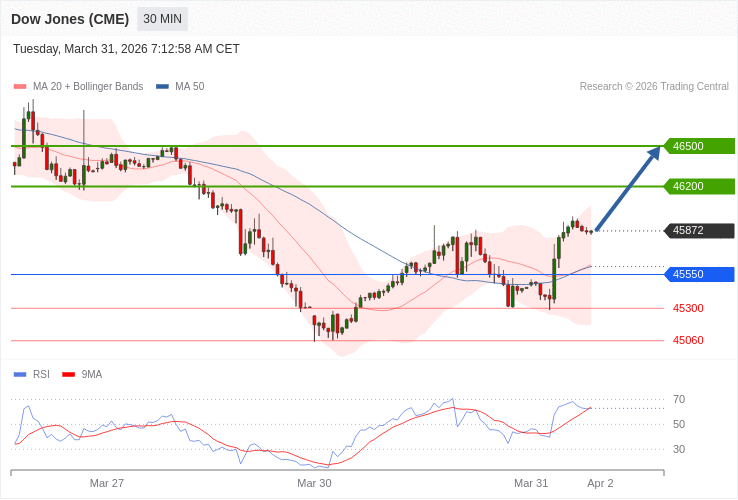The height and width of the screenshot is (500, 738).
Task: Select the Mar 27 date marker
Action: pyautogui.click(x=107, y=483)
